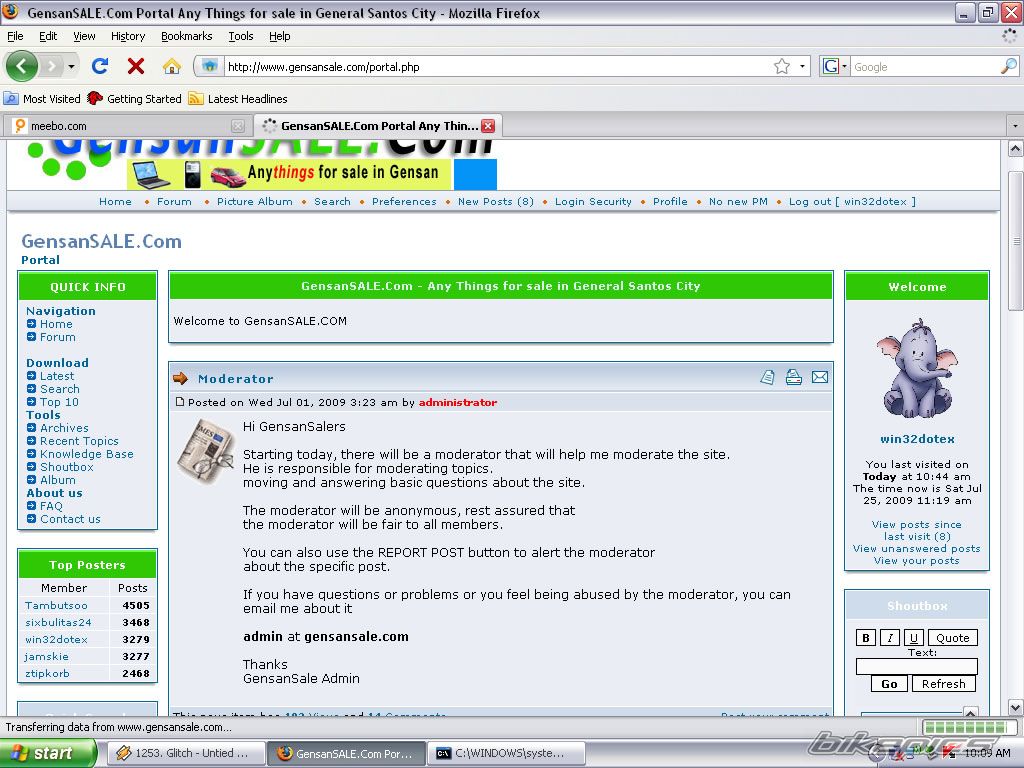Open Recent Topics in the Tools section

79,441
